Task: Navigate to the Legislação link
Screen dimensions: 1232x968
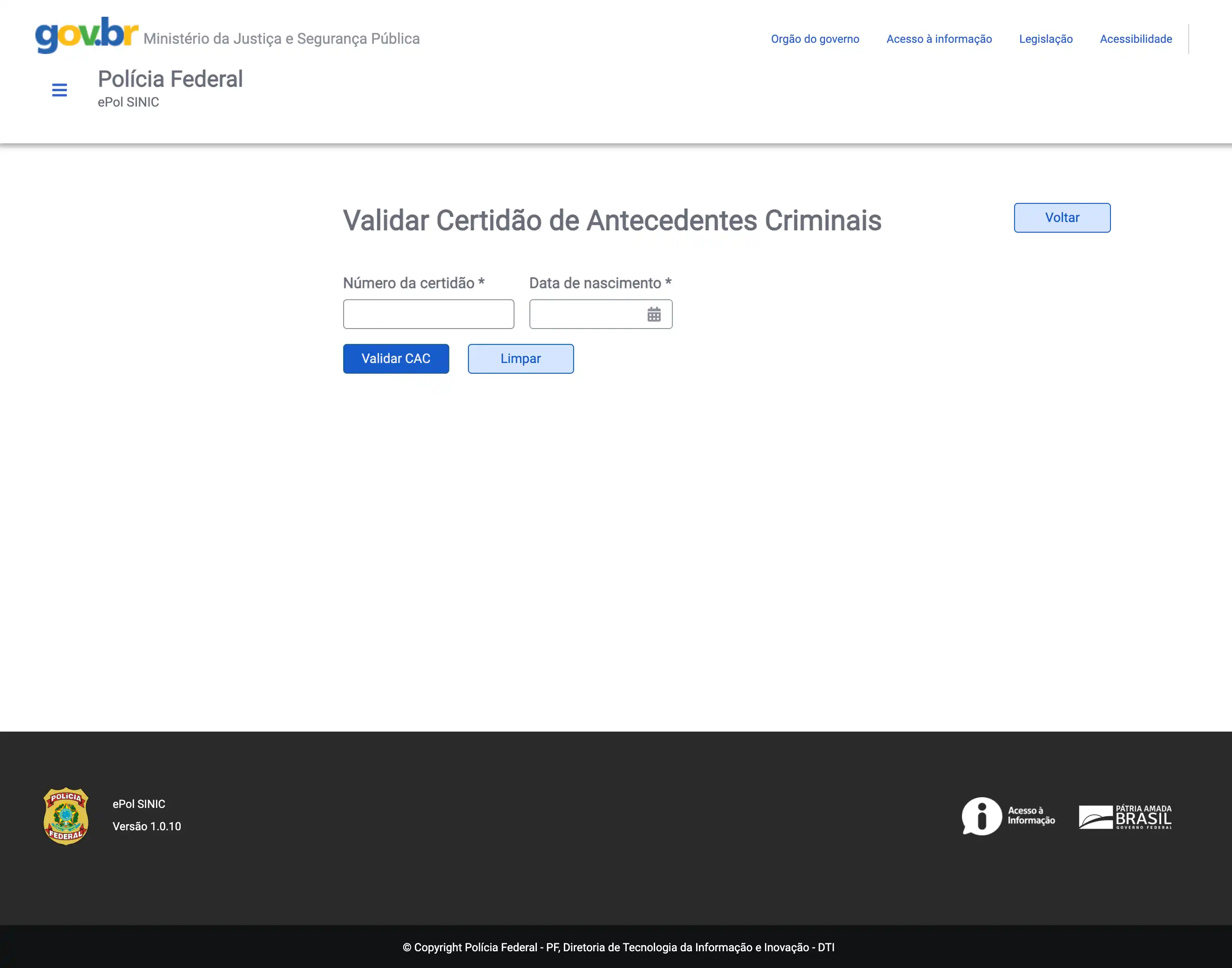Action: 1045,39
